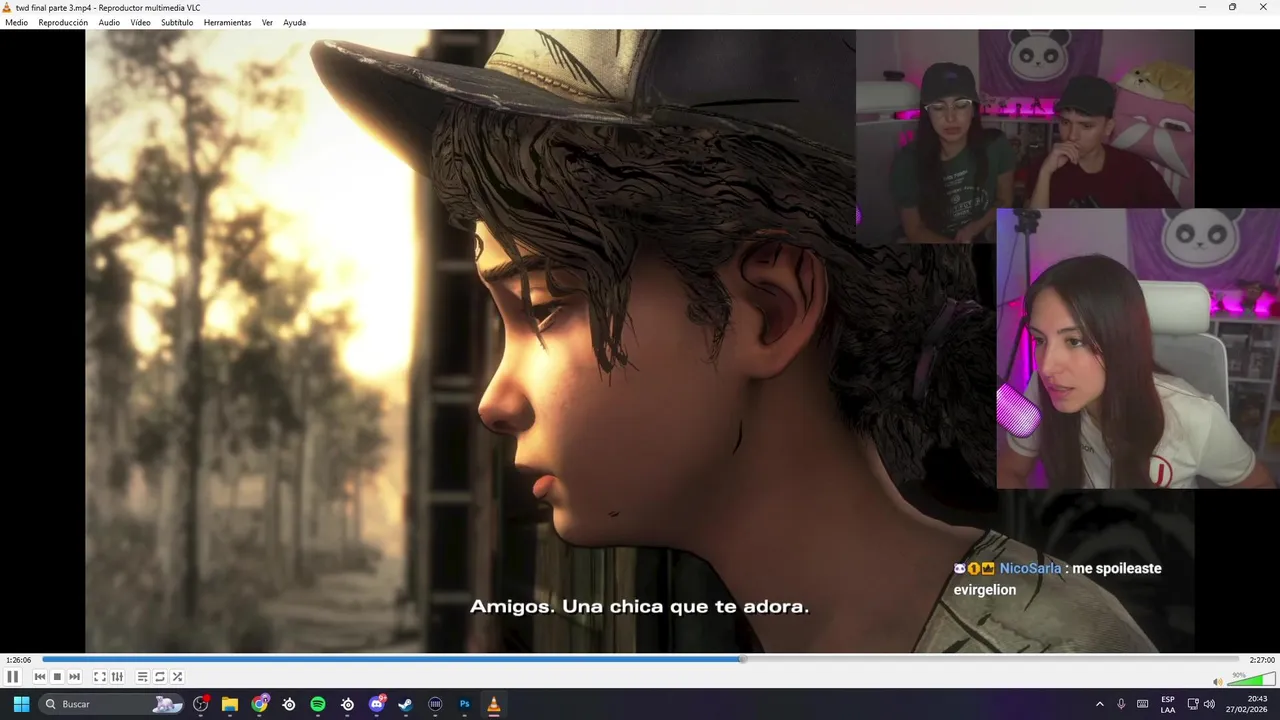
Task: Open the Herramientas menu
Action: pyautogui.click(x=227, y=22)
